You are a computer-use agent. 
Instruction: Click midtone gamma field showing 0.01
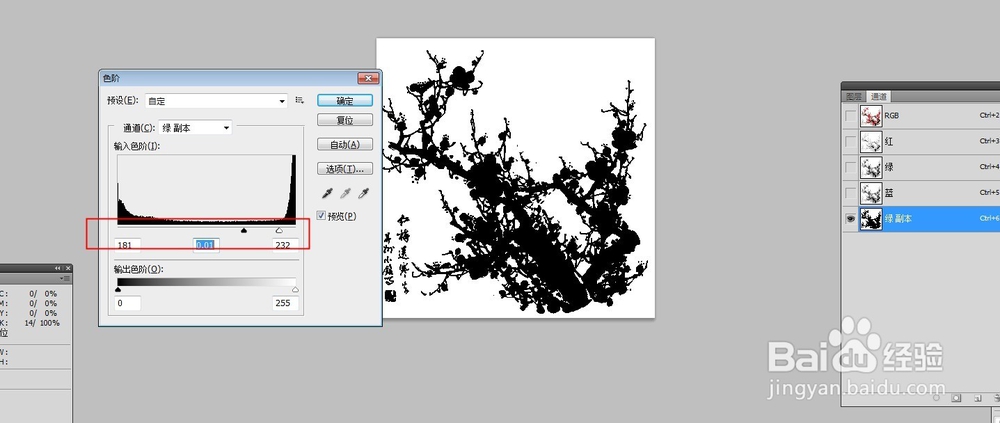tap(207, 245)
